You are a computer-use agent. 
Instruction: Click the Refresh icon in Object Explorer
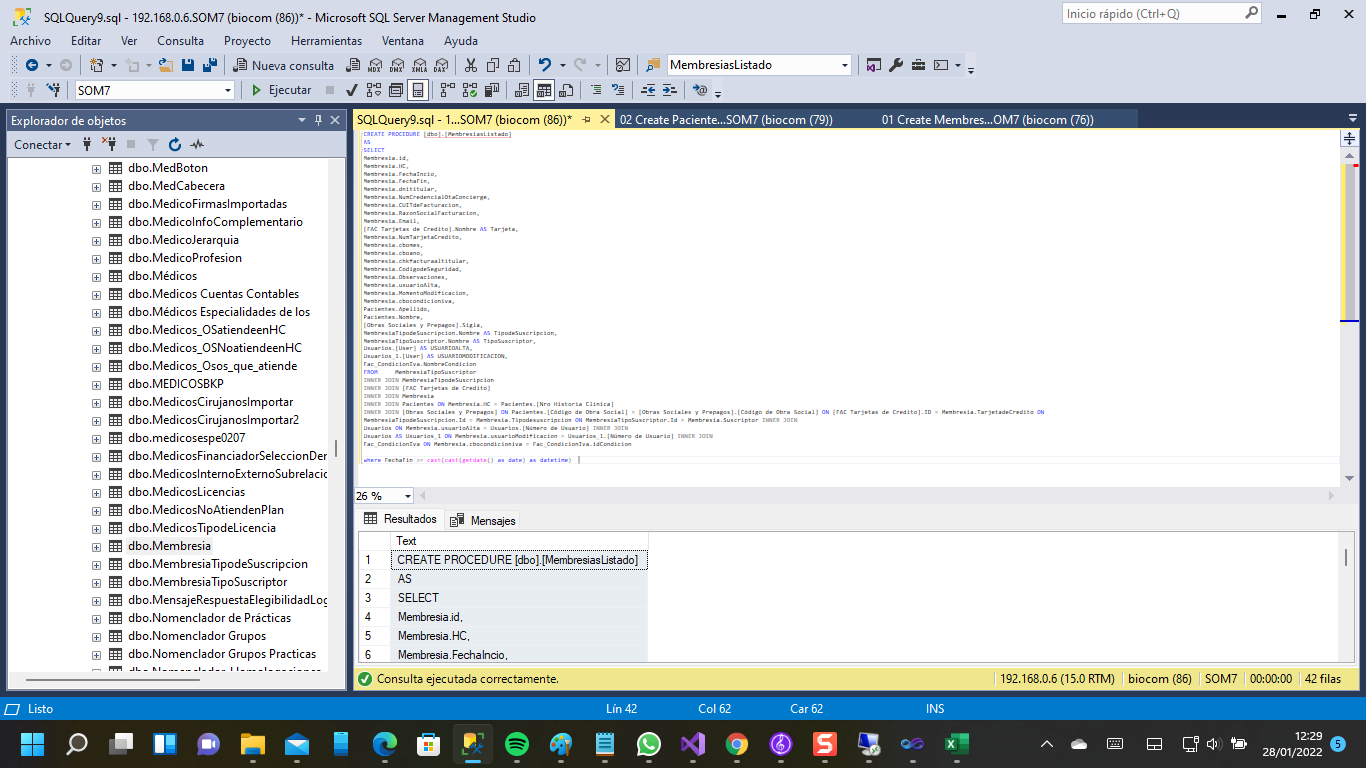pos(175,145)
